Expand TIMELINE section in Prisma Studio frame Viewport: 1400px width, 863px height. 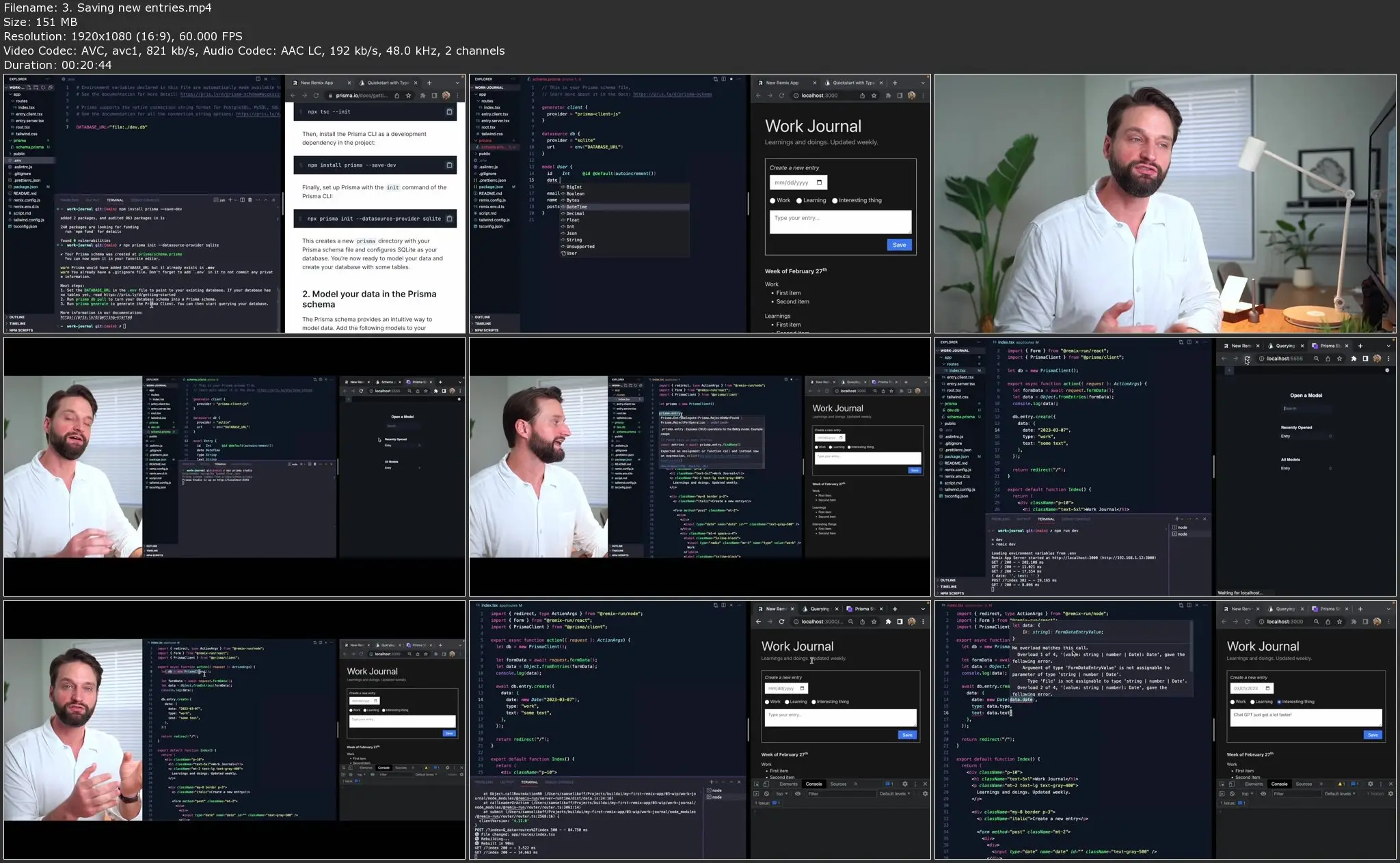click(948, 586)
